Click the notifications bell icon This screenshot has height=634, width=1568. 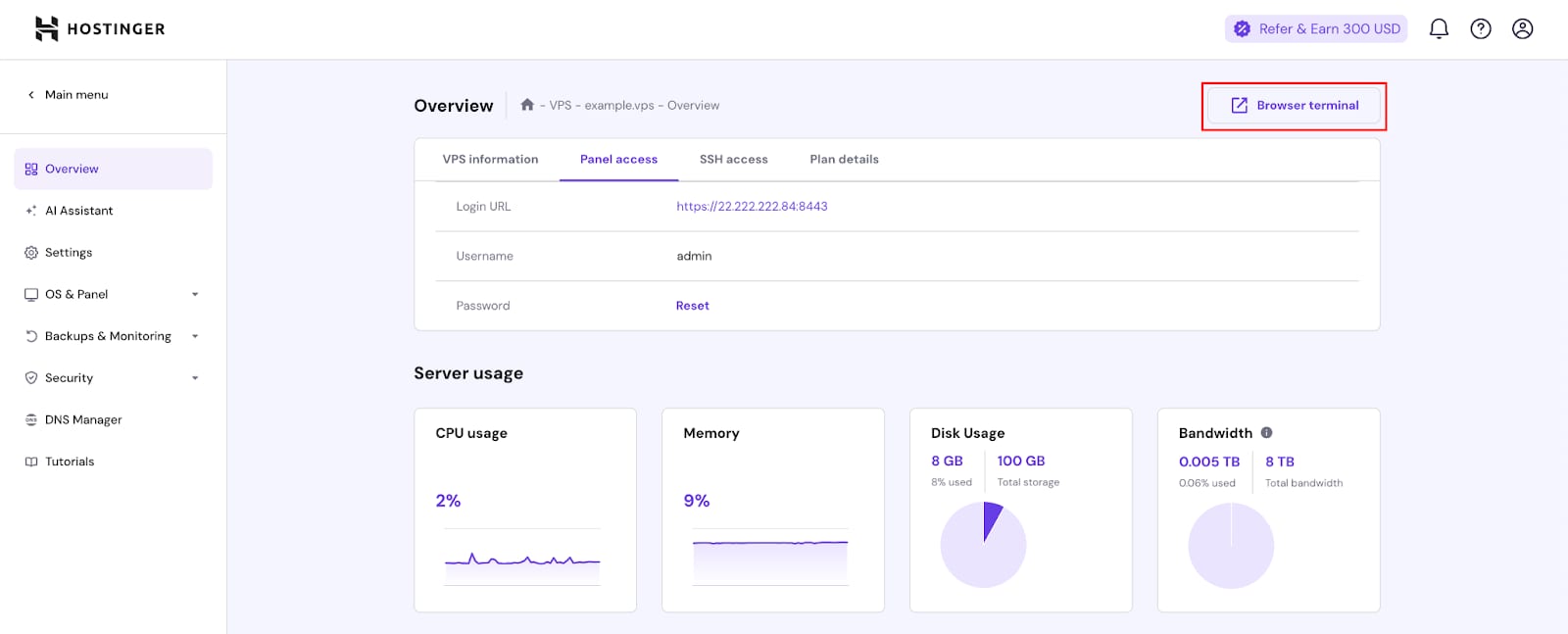[x=1439, y=28]
